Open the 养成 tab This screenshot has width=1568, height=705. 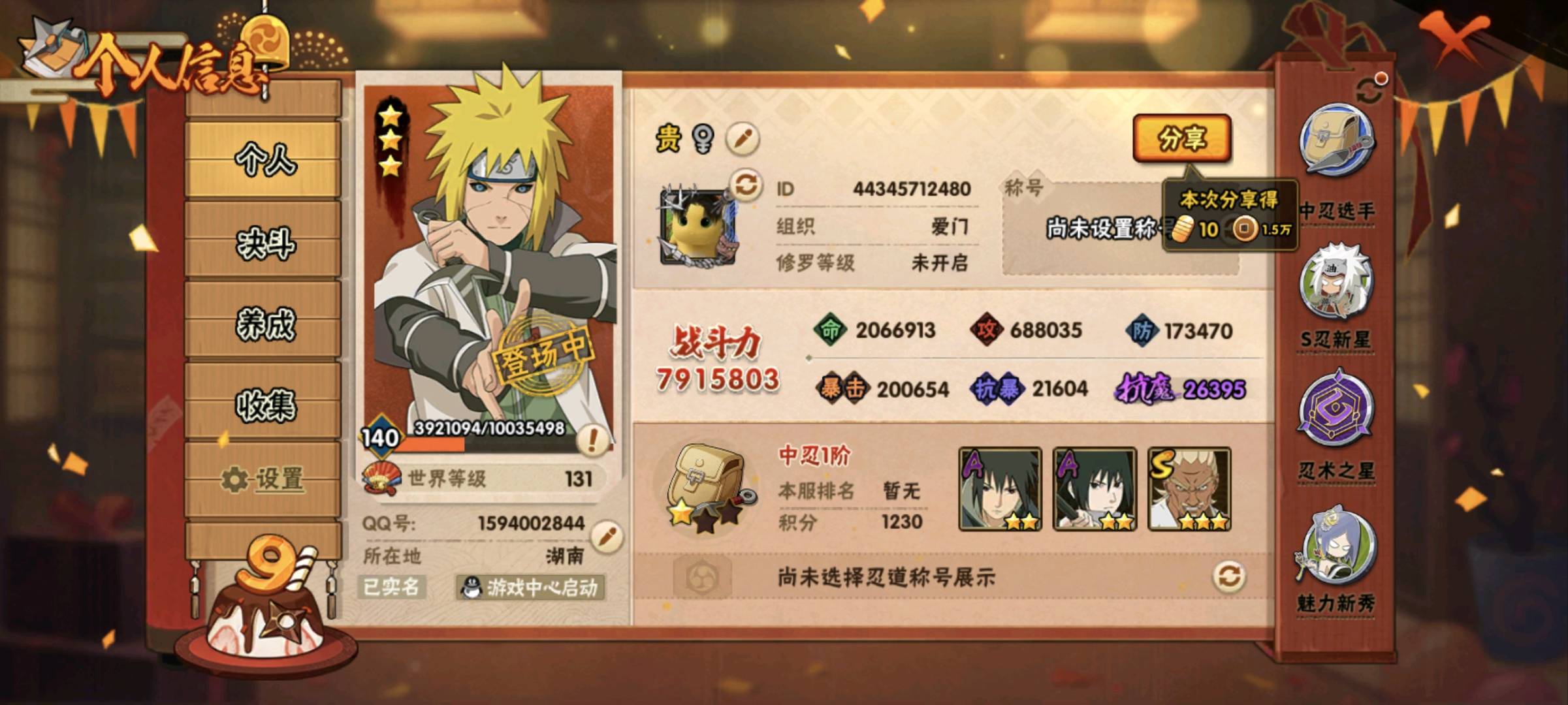pos(264,322)
